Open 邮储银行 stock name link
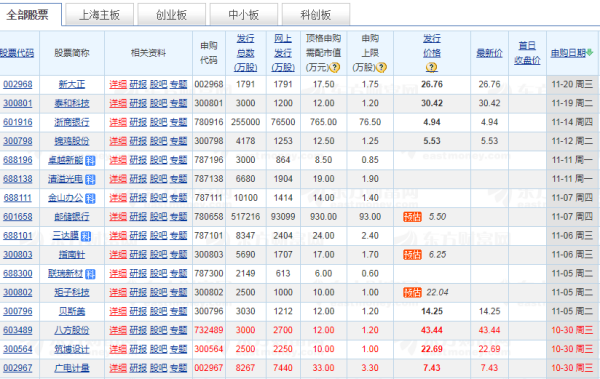Screen dimensions: 600x379 pyautogui.click(x=72, y=217)
